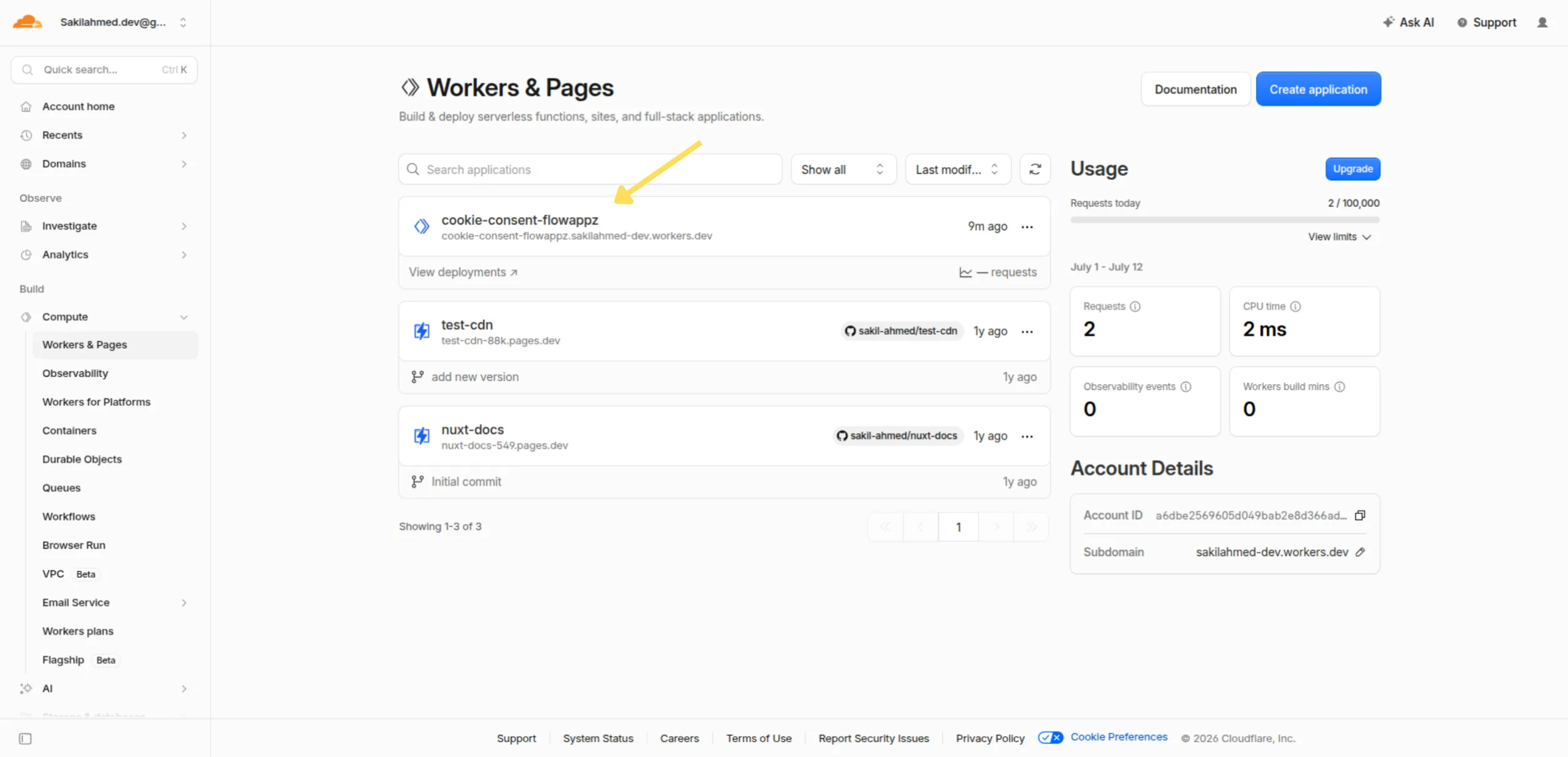Screen dimensions: 1568x757
Task: Open Containers page
Action: coord(69,431)
